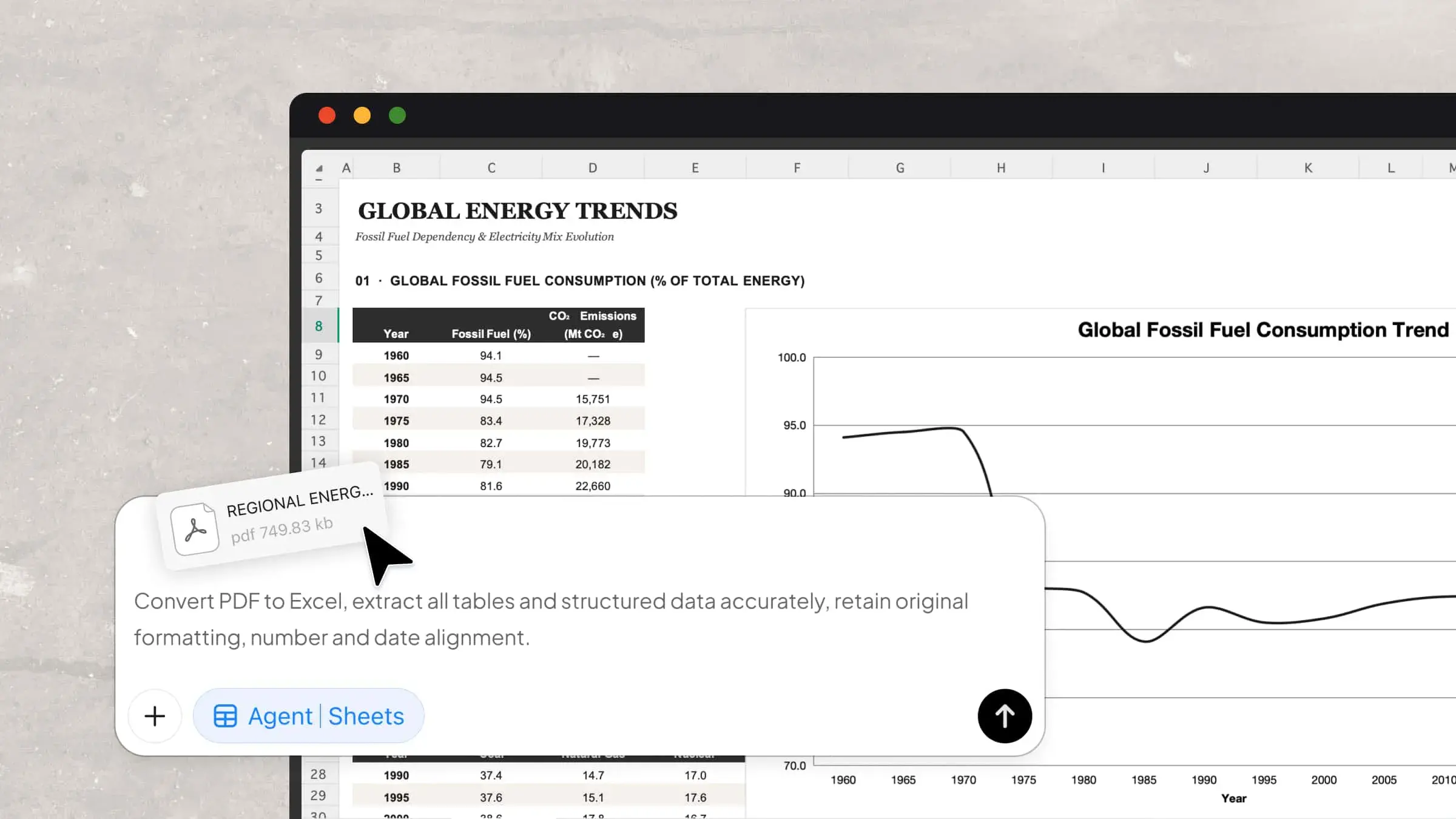This screenshot has width=1456, height=819.
Task: Click the GLOBAL ENERGY TRENDS title cell
Action: point(517,211)
